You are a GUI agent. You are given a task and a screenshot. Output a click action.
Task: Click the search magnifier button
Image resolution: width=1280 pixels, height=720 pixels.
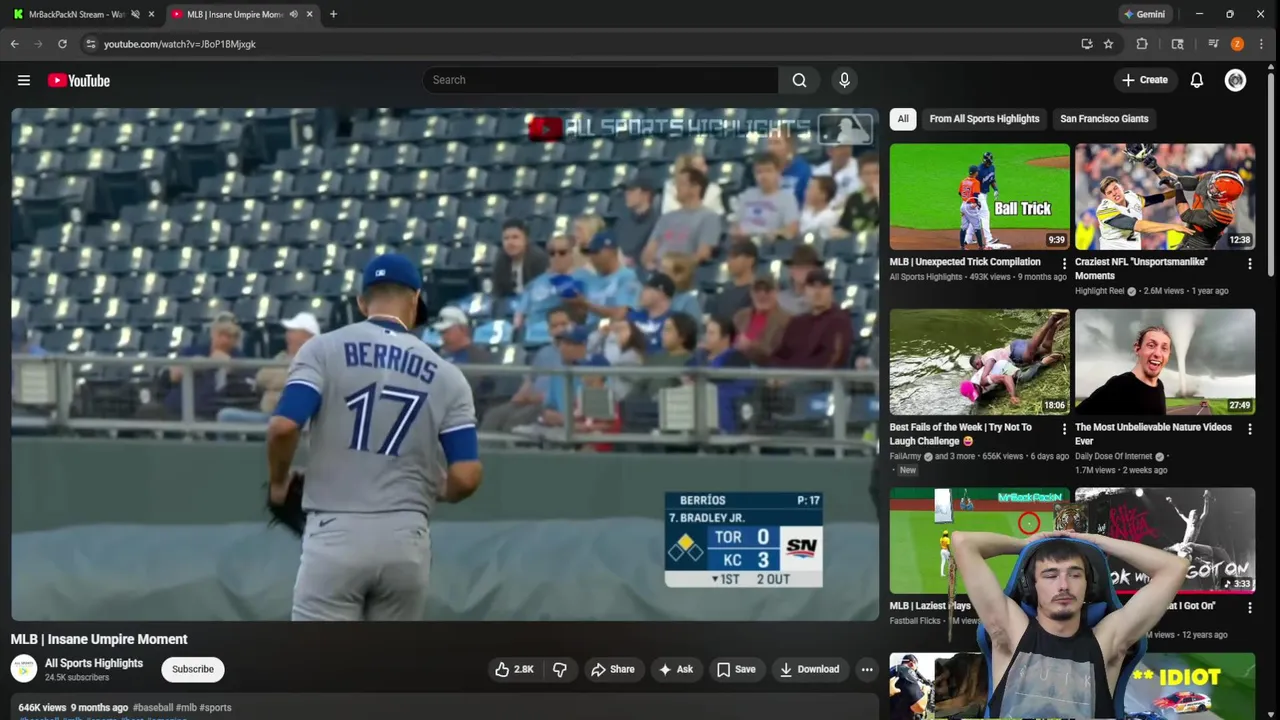[x=799, y=80]
